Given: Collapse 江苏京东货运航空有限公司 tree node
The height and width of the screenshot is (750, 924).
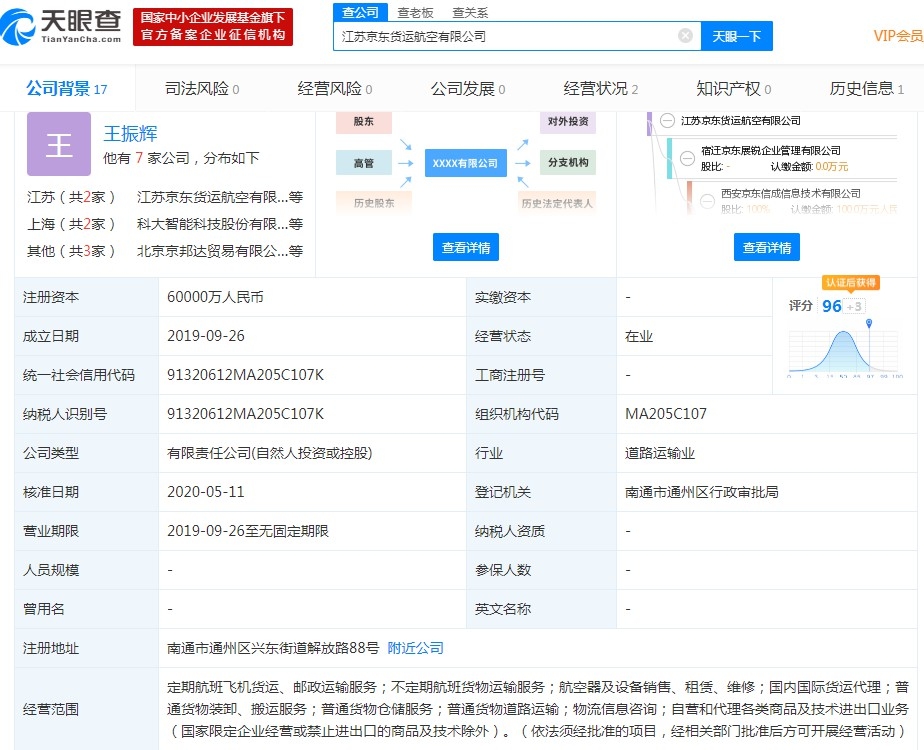Looking at the screenshot, I should (667, 121).
